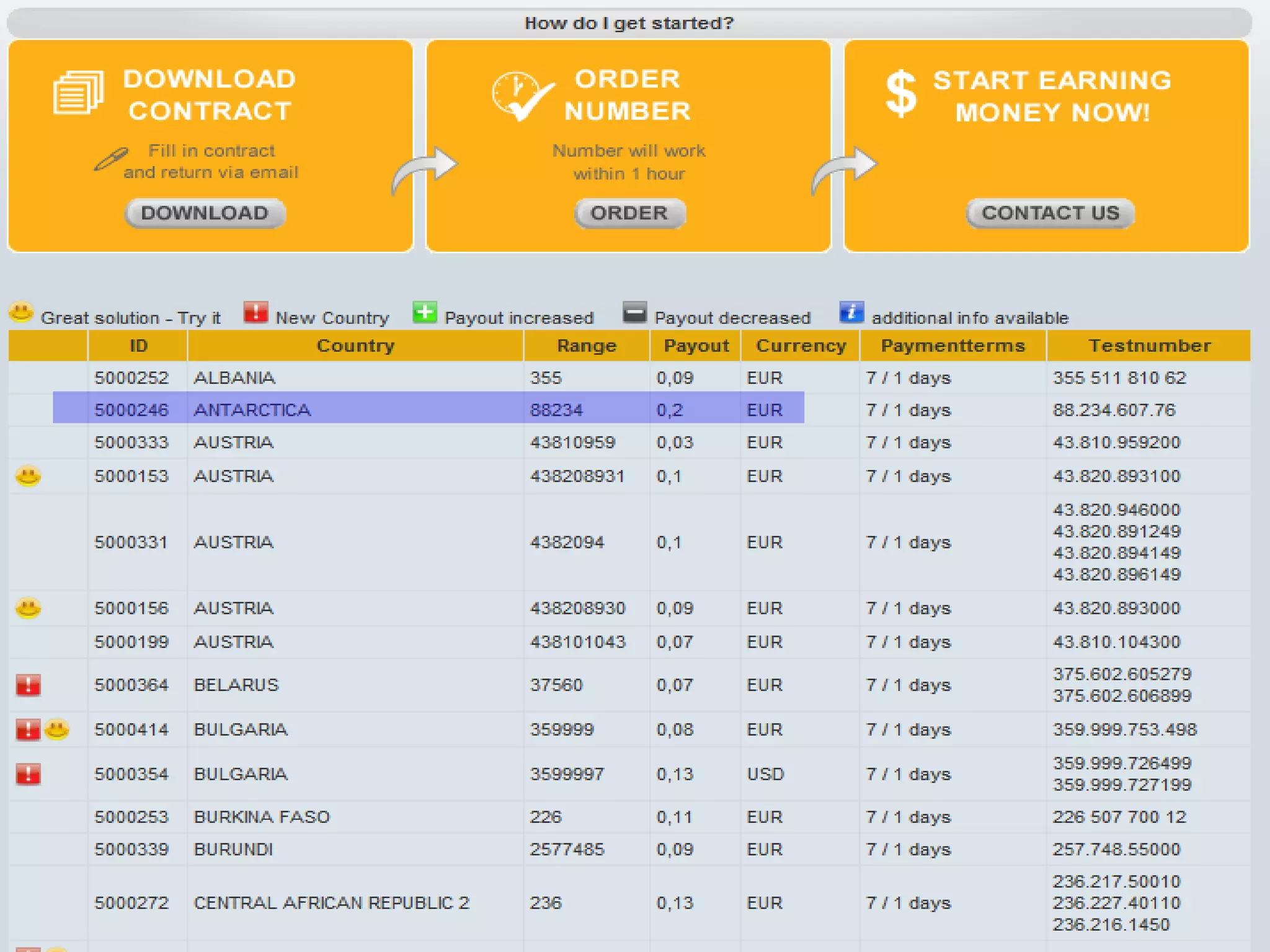The height and width of the screenshot is (952, 1270).
Task: Click smiley icon on Bulgaria 5000414 row
Action: pyautogui.click(x=57, y=729)
